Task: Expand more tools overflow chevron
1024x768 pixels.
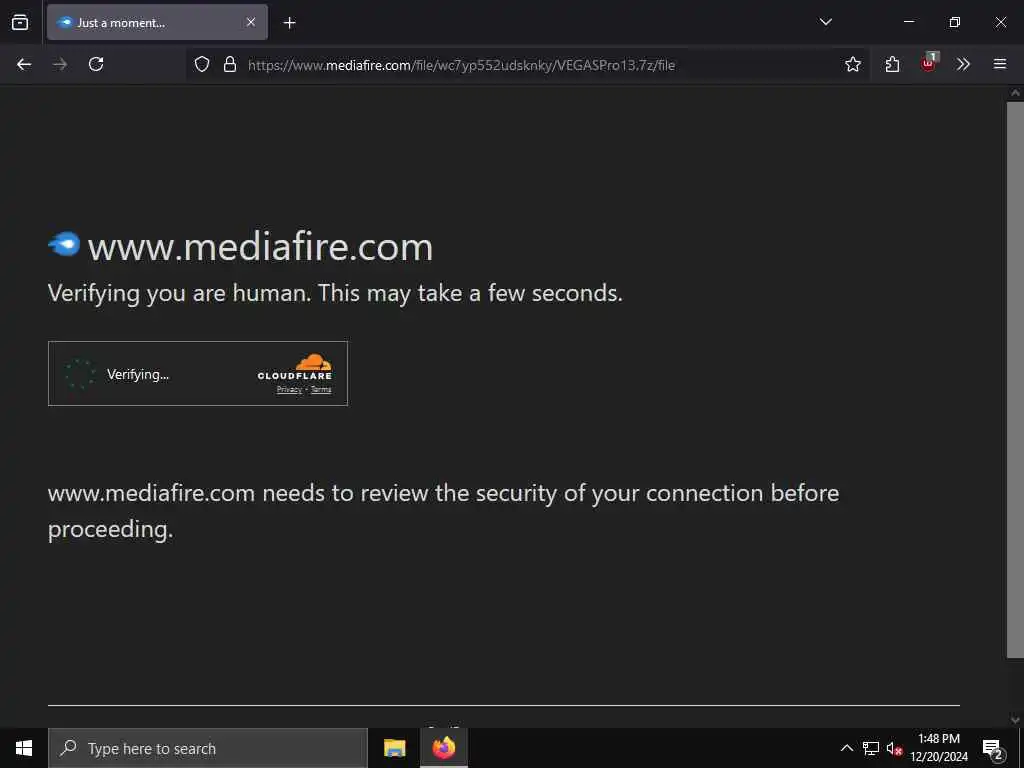Action: click(x=963, y=64)
